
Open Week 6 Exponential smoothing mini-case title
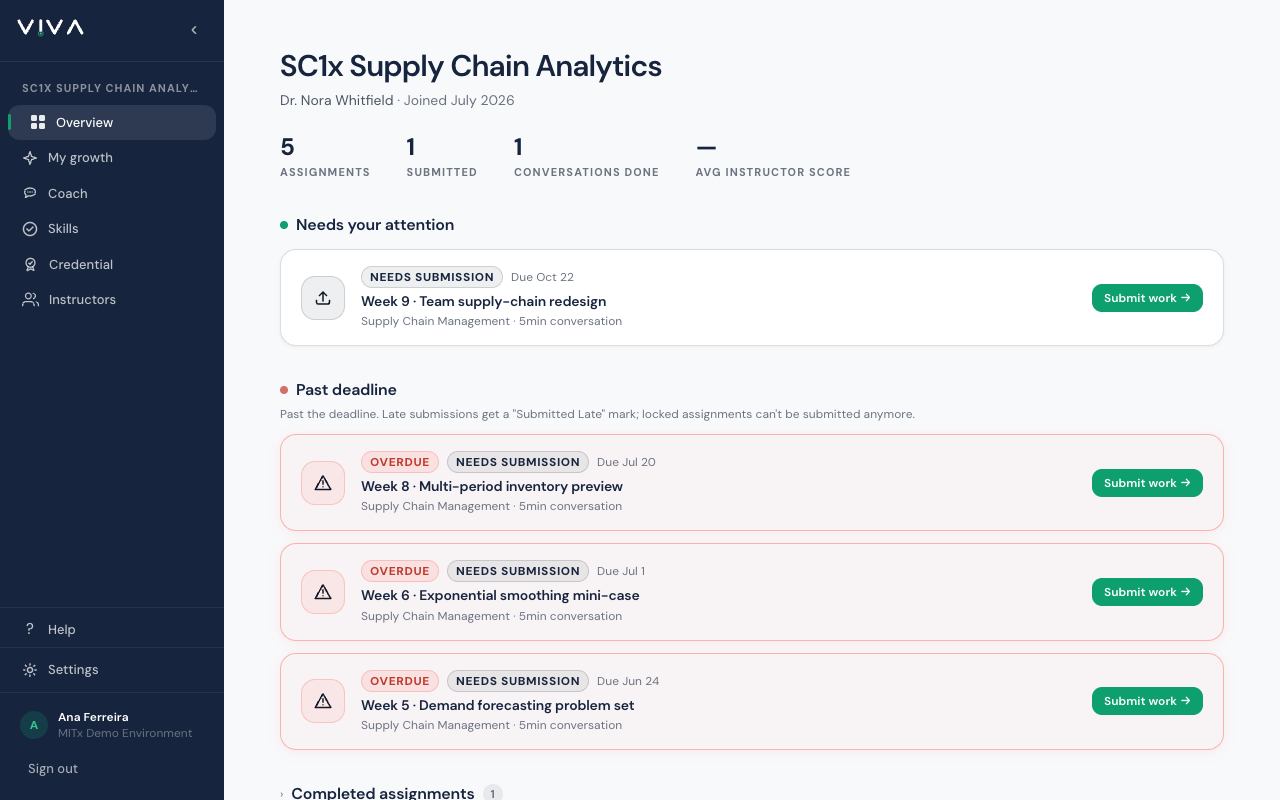[x=500, y=595]
